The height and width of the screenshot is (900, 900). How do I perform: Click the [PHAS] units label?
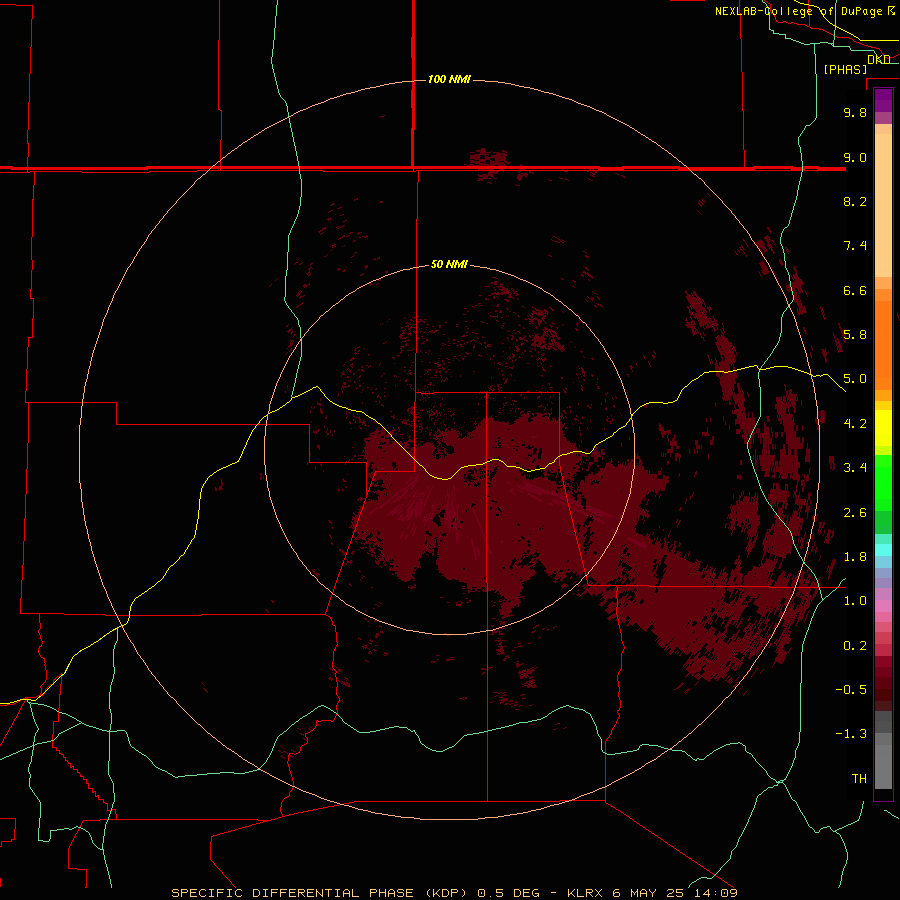845,69
